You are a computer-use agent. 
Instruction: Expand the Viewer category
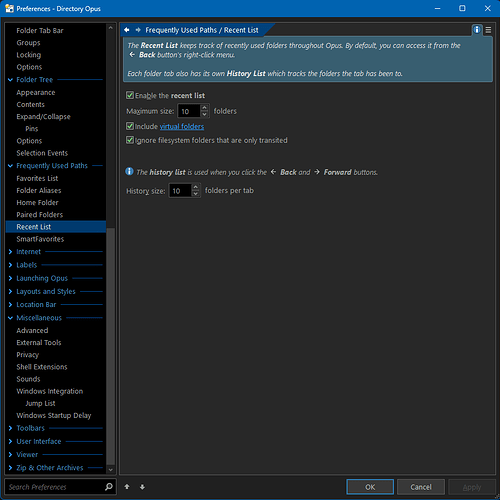coord(10,454)
